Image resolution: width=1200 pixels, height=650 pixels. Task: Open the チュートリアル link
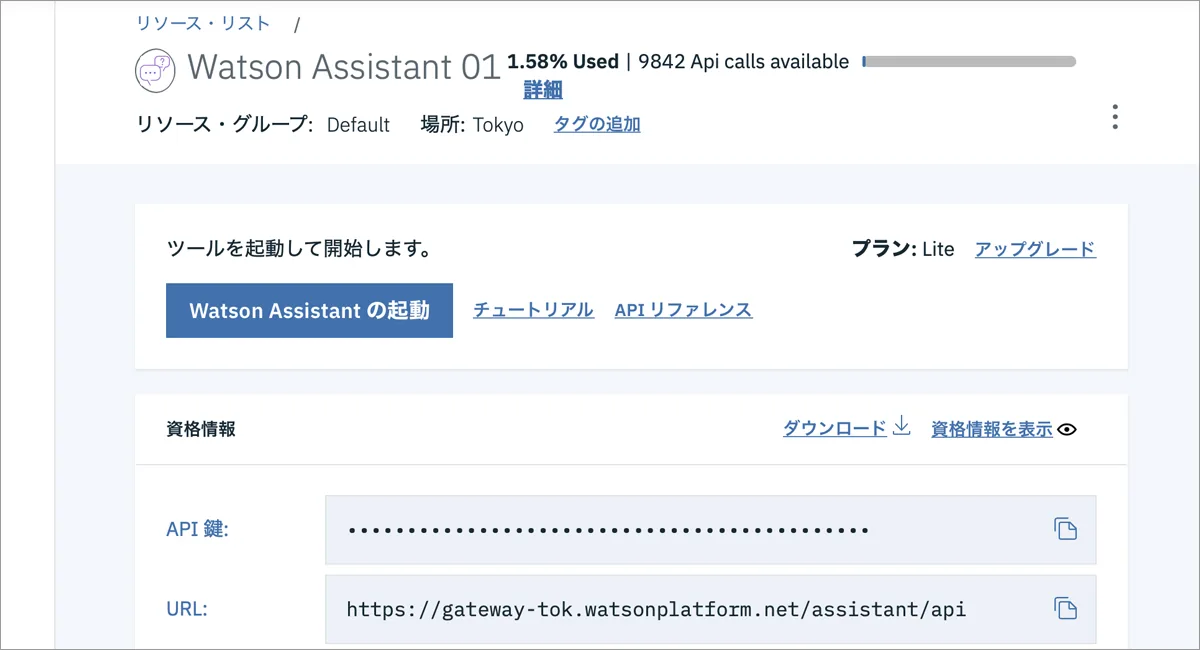[x=533, y=310]
